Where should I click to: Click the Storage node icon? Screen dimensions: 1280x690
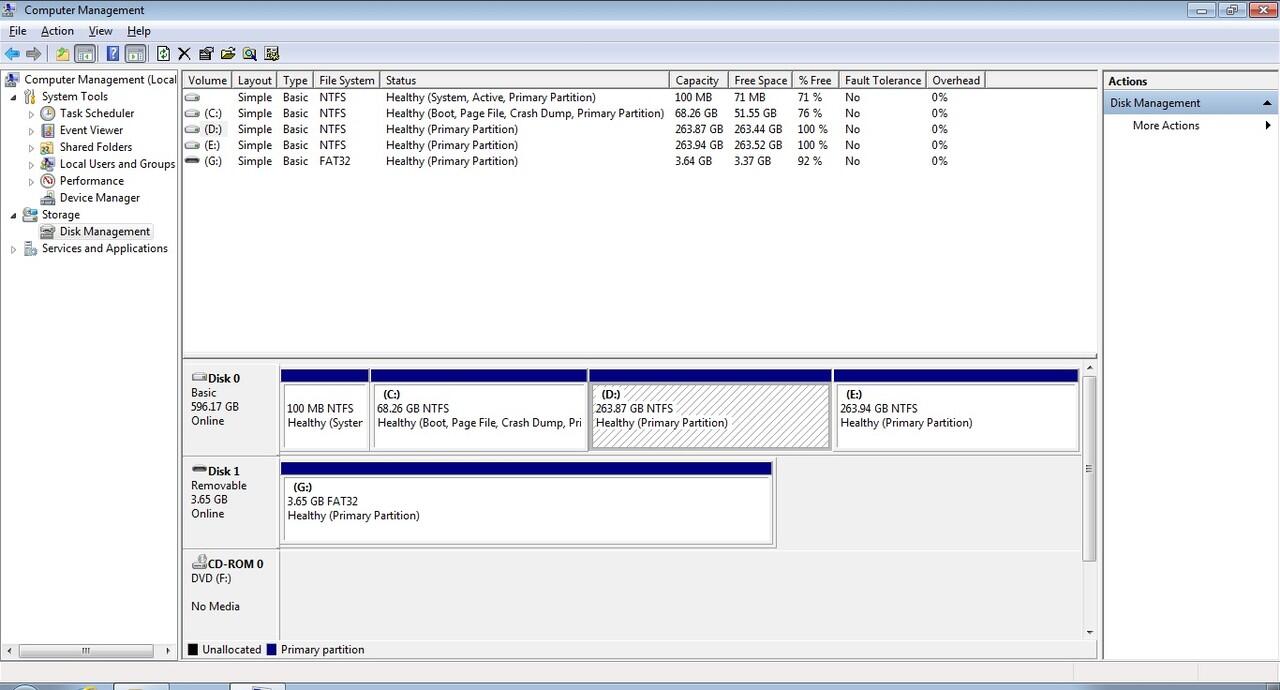pos(30,215)
